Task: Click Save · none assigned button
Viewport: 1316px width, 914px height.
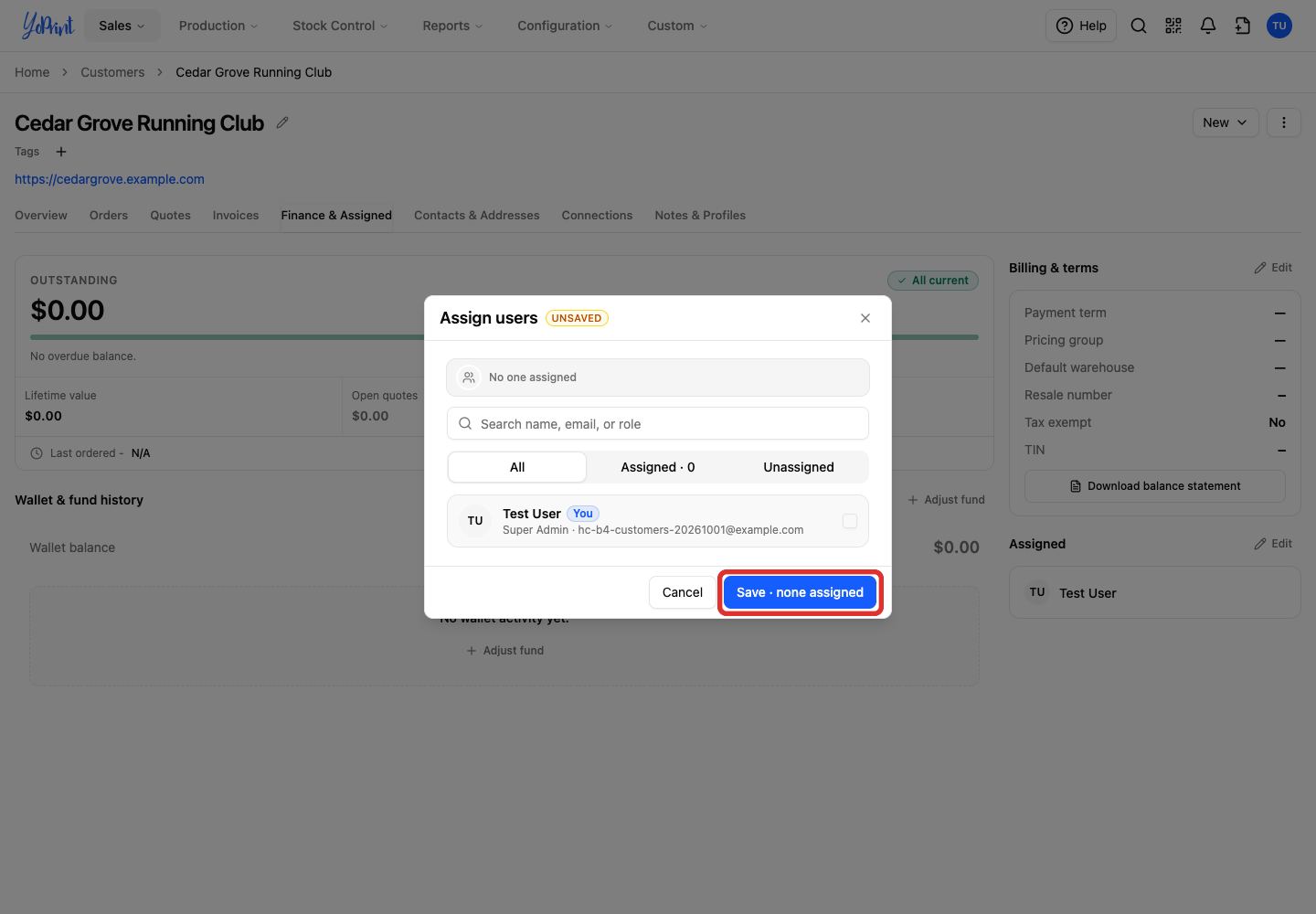Action: pyautogui.click(x=800, y=592)
